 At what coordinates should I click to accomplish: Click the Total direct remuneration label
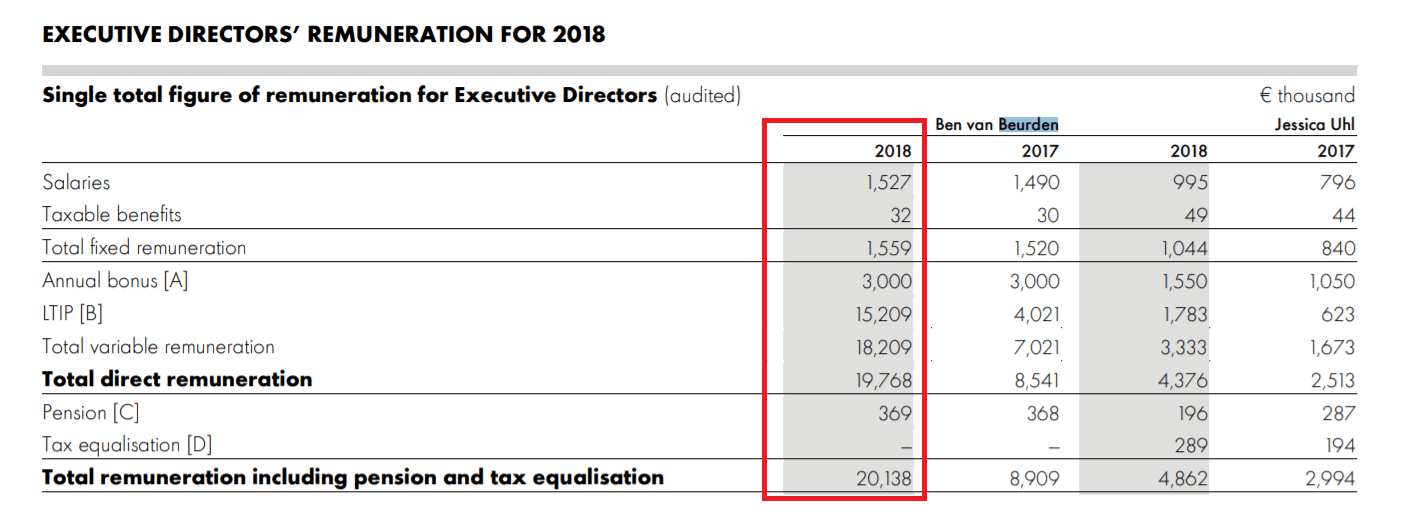pos(177,379)
